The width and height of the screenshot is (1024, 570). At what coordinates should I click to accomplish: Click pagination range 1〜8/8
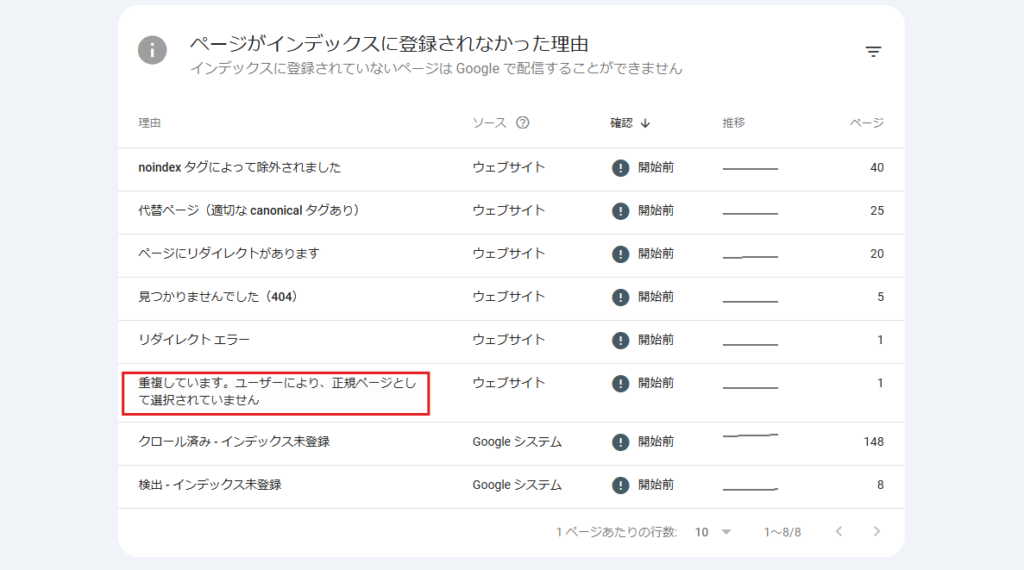click(x=782, y=532)
